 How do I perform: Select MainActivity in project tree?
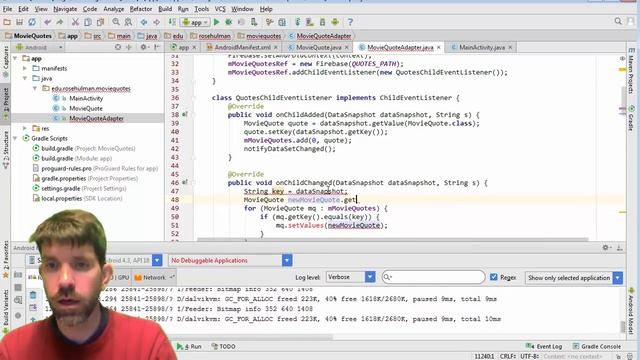click(86, 98)
